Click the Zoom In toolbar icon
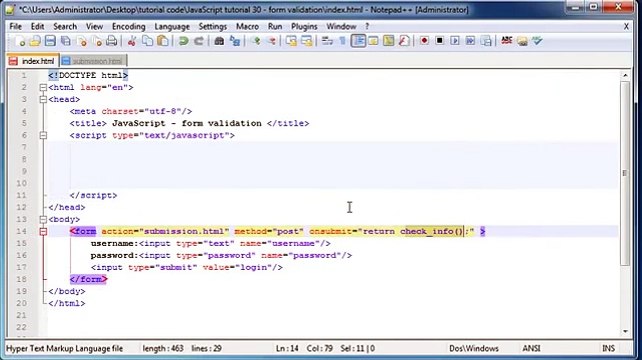642x360 pixels. (256, 41)
